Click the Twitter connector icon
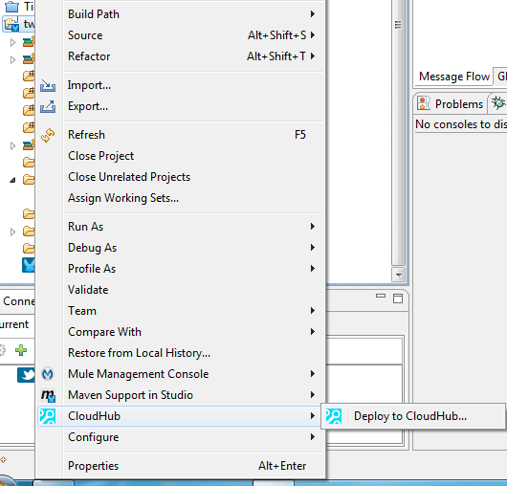Viewport: 520px width, 494px height. [26, 375]
